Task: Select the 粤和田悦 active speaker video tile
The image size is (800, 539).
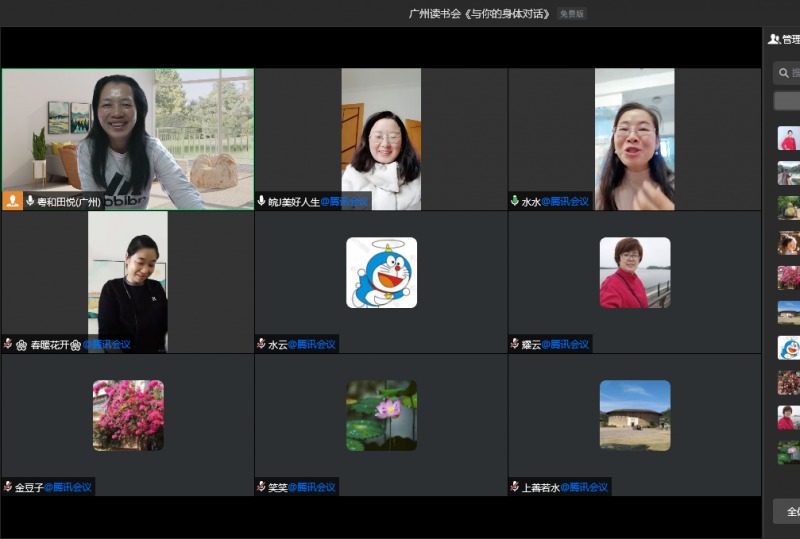Action: tap(127, 135)
